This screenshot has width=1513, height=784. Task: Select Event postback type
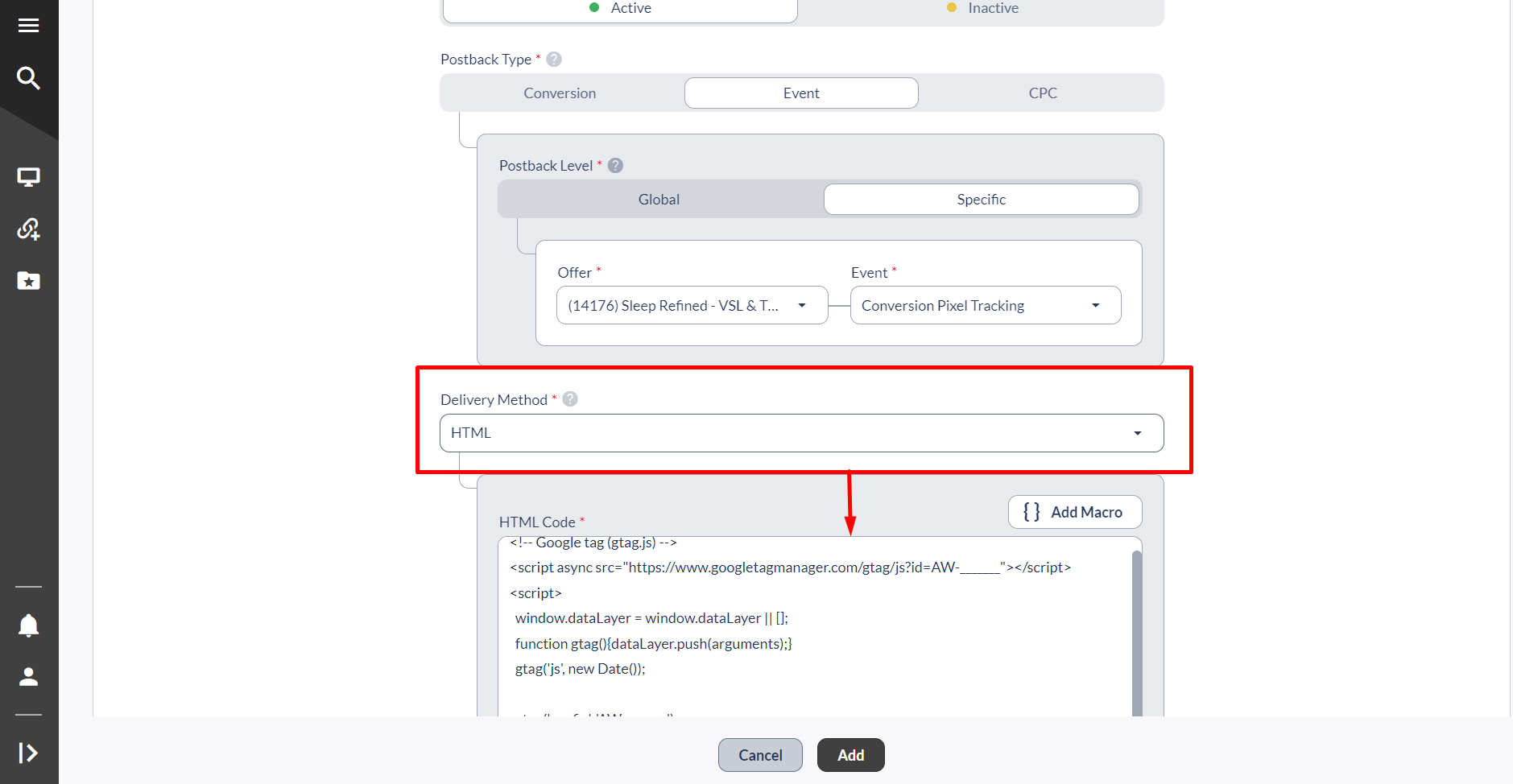801,93
